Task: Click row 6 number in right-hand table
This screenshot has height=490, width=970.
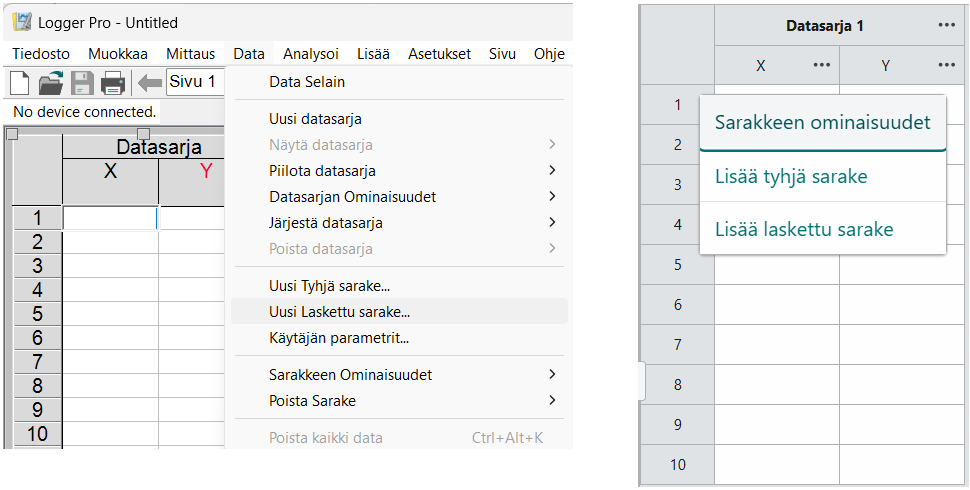Action: coord(678,304)
